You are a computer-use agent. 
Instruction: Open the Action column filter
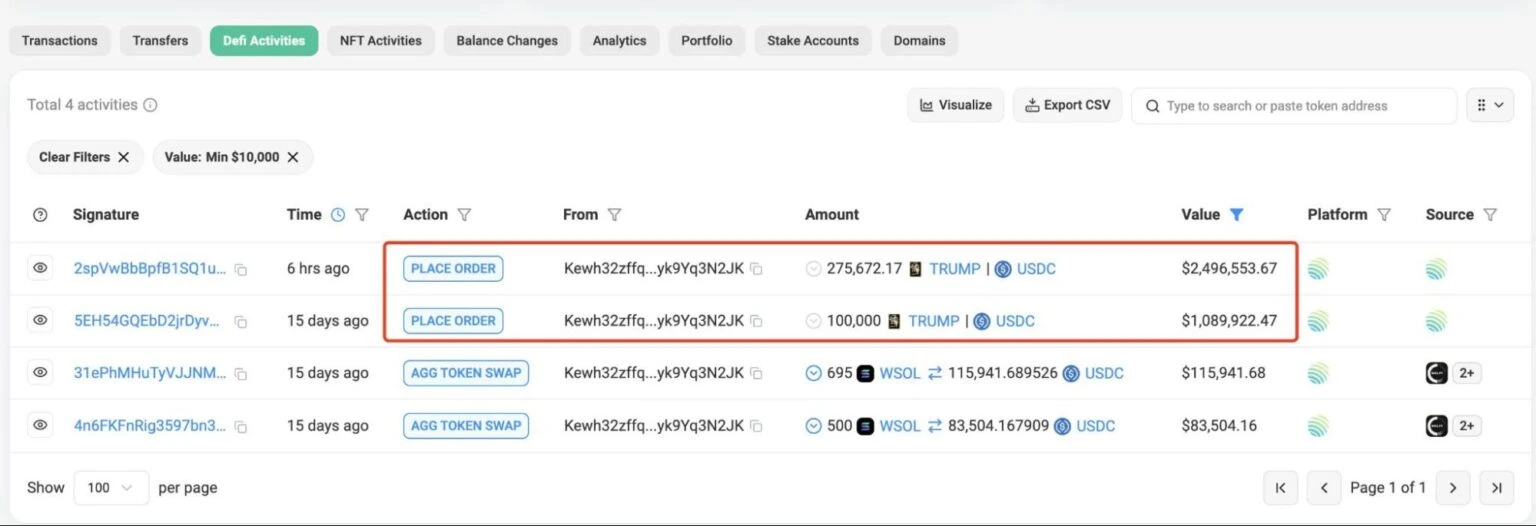[x=464, y=215]
